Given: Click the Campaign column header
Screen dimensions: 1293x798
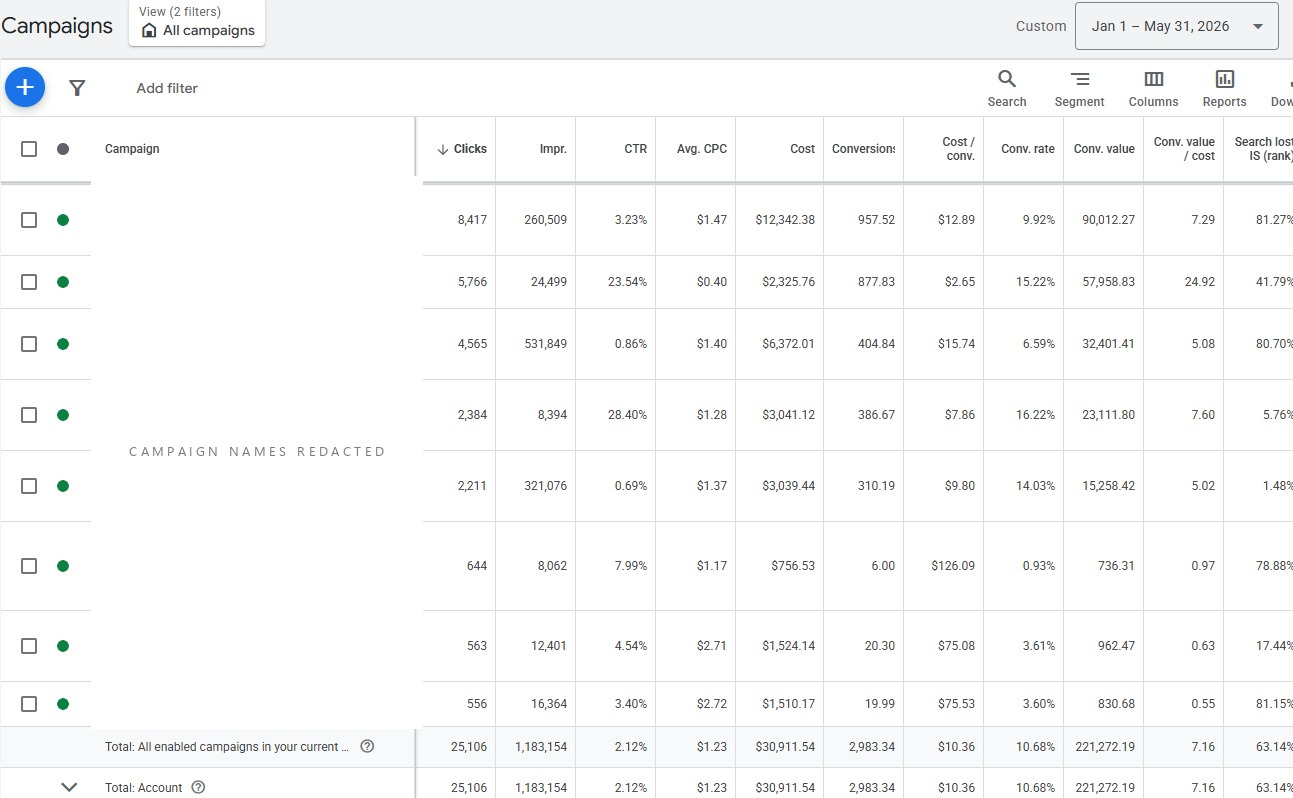Looking at the screenshot, I should click(x=132, y=149).
